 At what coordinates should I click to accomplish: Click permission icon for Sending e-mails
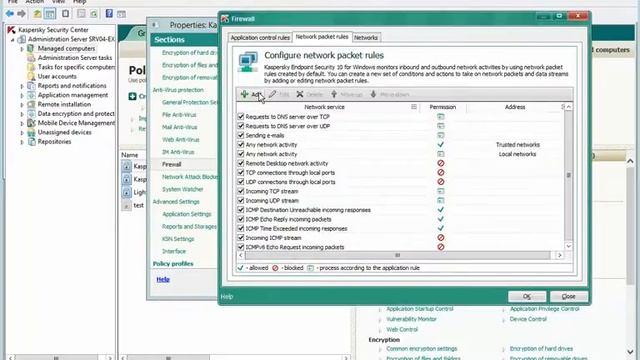point(440,136)
